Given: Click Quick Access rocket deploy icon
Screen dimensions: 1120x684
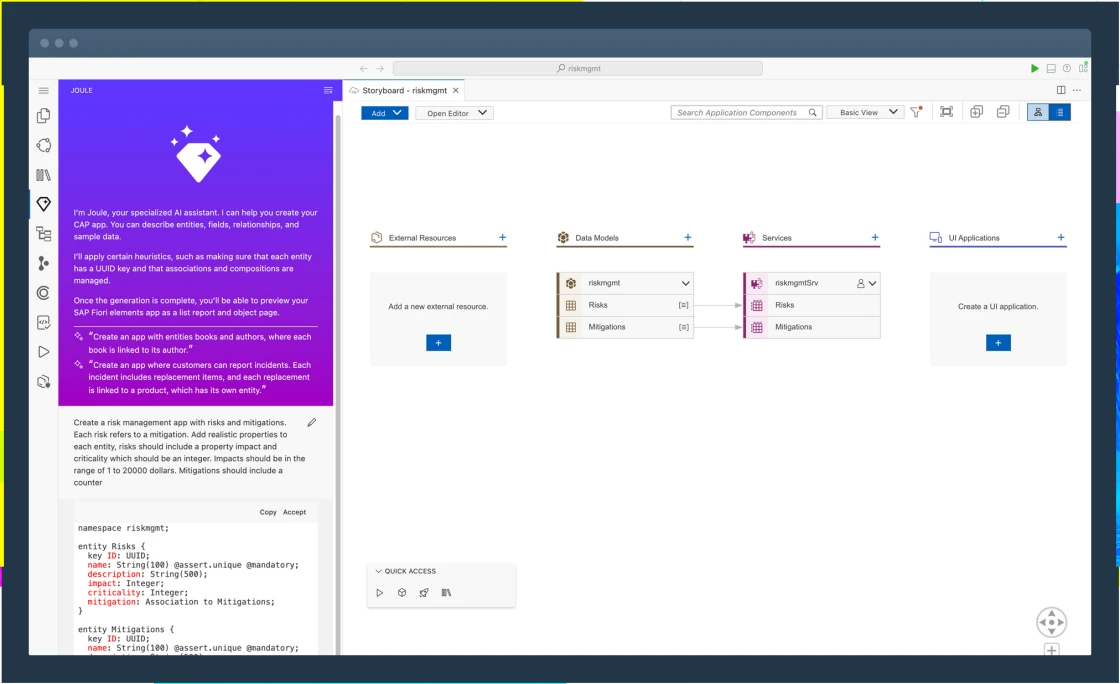Looking at the screenshot, I should [x=424, y=593].
